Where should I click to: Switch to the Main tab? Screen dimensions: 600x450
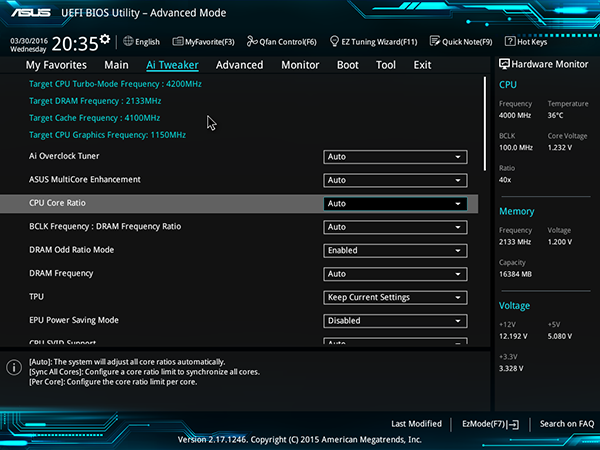[x=116, y=65]
